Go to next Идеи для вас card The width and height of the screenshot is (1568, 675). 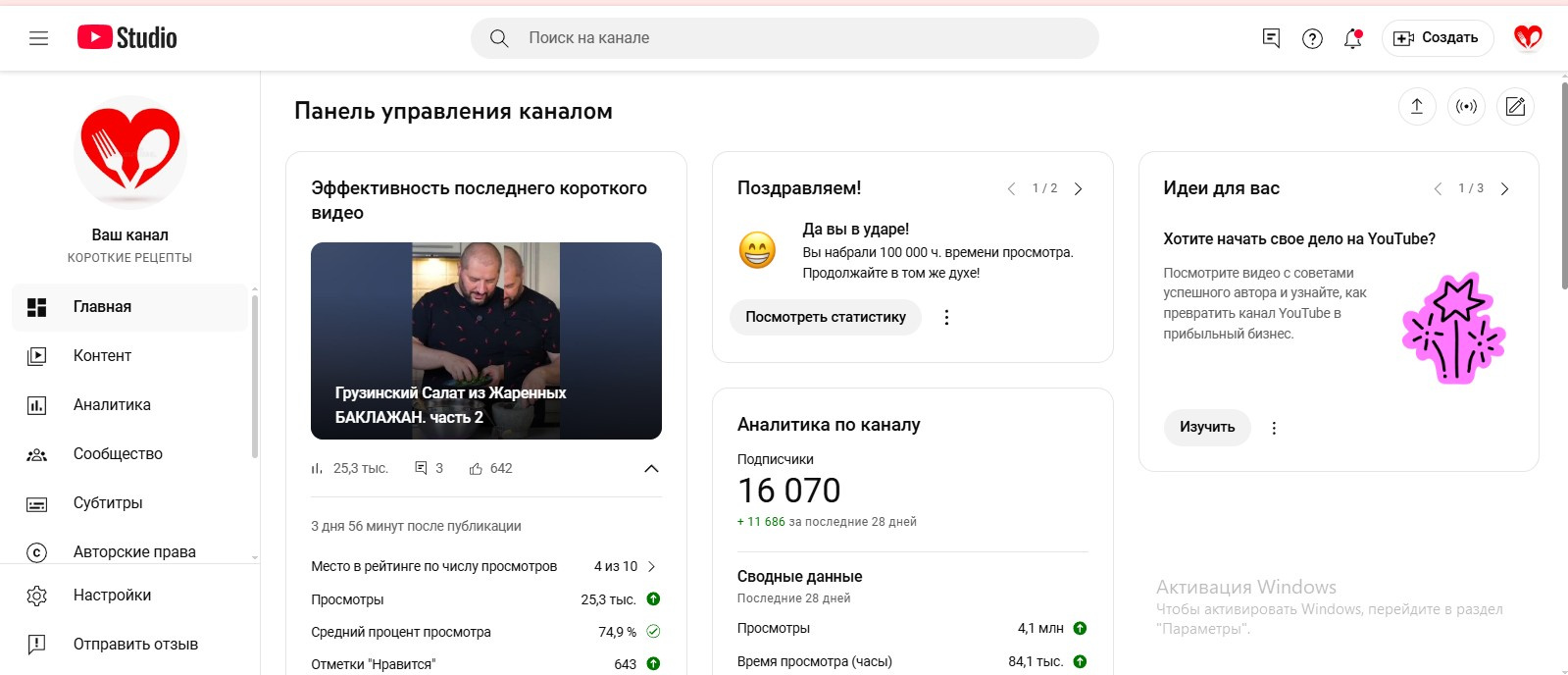click(1504, 188)
